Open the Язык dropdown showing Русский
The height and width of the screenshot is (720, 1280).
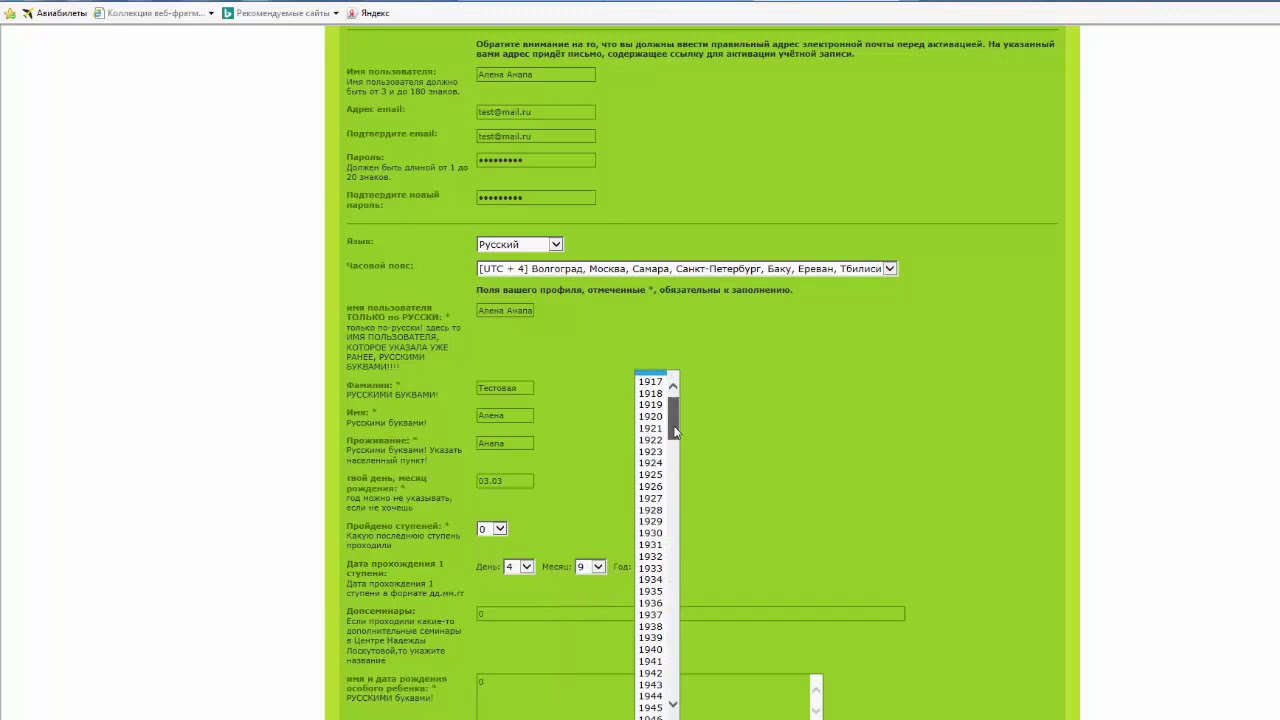520,244
